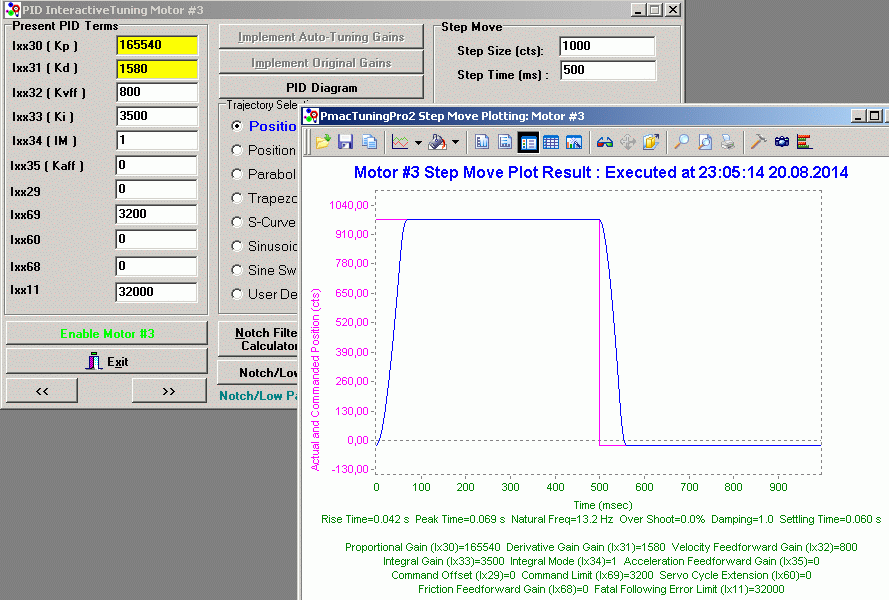Viewport: 889px width, 600px height.
Task: Edit the Ixx30 (Kp) value field
Action: click(x=157, y=45)
